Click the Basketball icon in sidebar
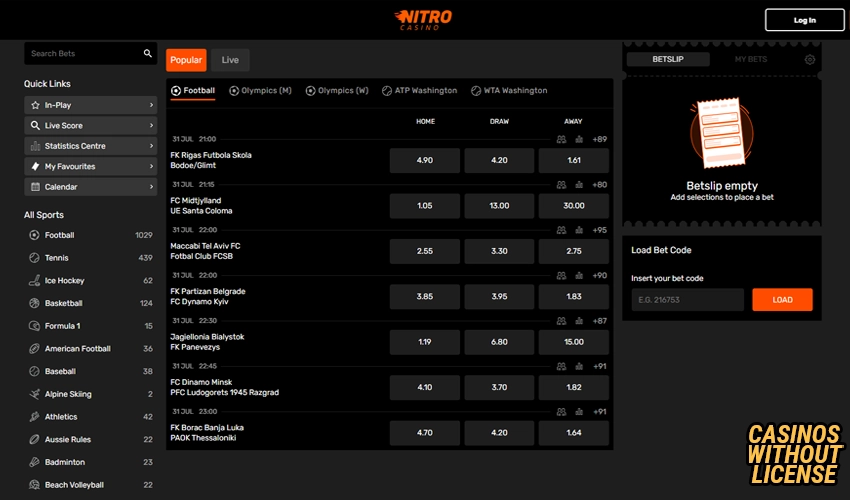The image size is (850, 500). click(34, 303)
